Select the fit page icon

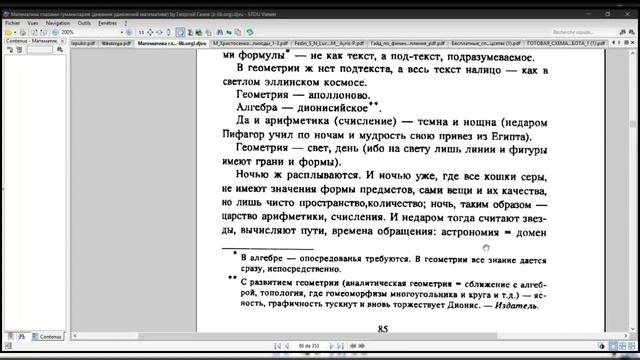click(150, 32)
